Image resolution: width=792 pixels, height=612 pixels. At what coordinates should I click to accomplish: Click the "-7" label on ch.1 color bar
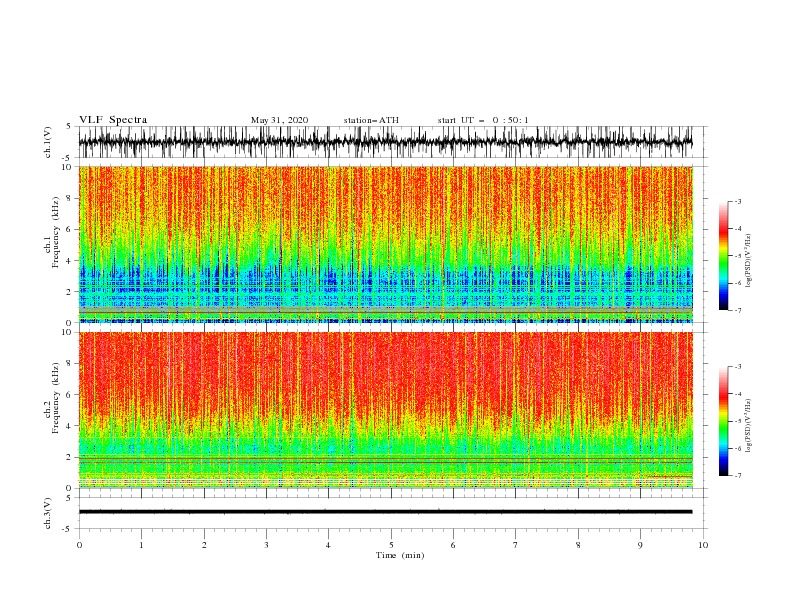[x=737, y=310]
